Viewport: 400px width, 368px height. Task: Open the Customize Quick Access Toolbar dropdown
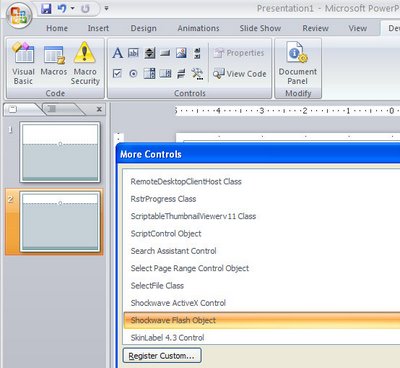[106, 8]
